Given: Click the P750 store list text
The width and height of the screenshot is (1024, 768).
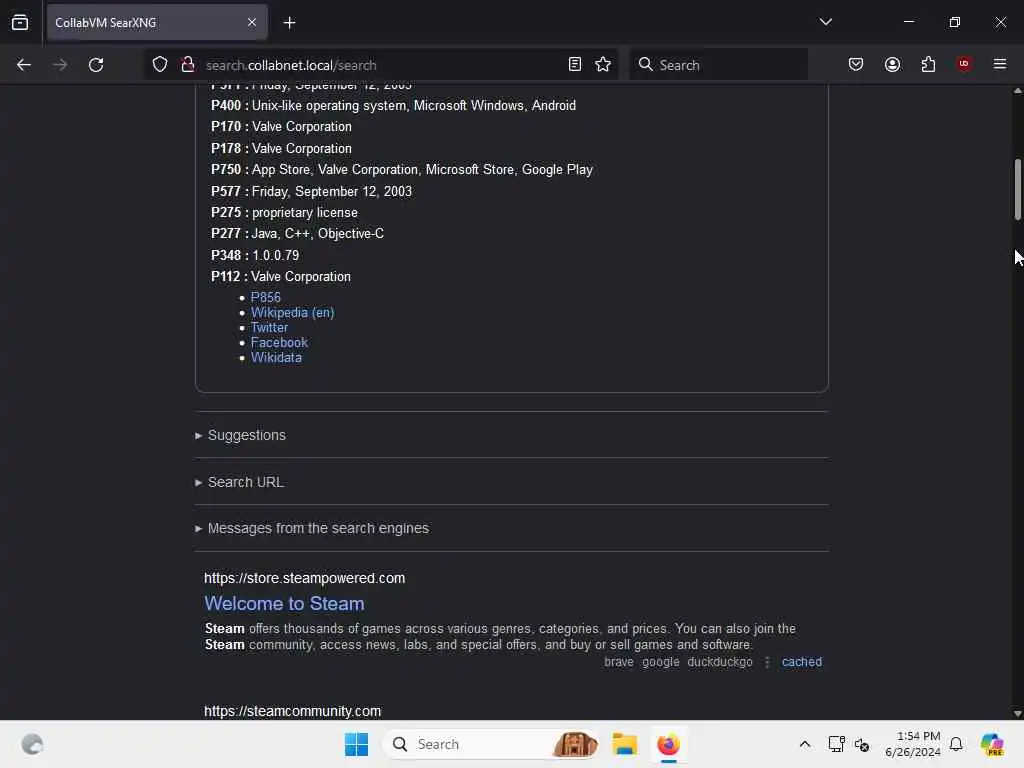Looking at the screenshot, I should tap(423, 170).
